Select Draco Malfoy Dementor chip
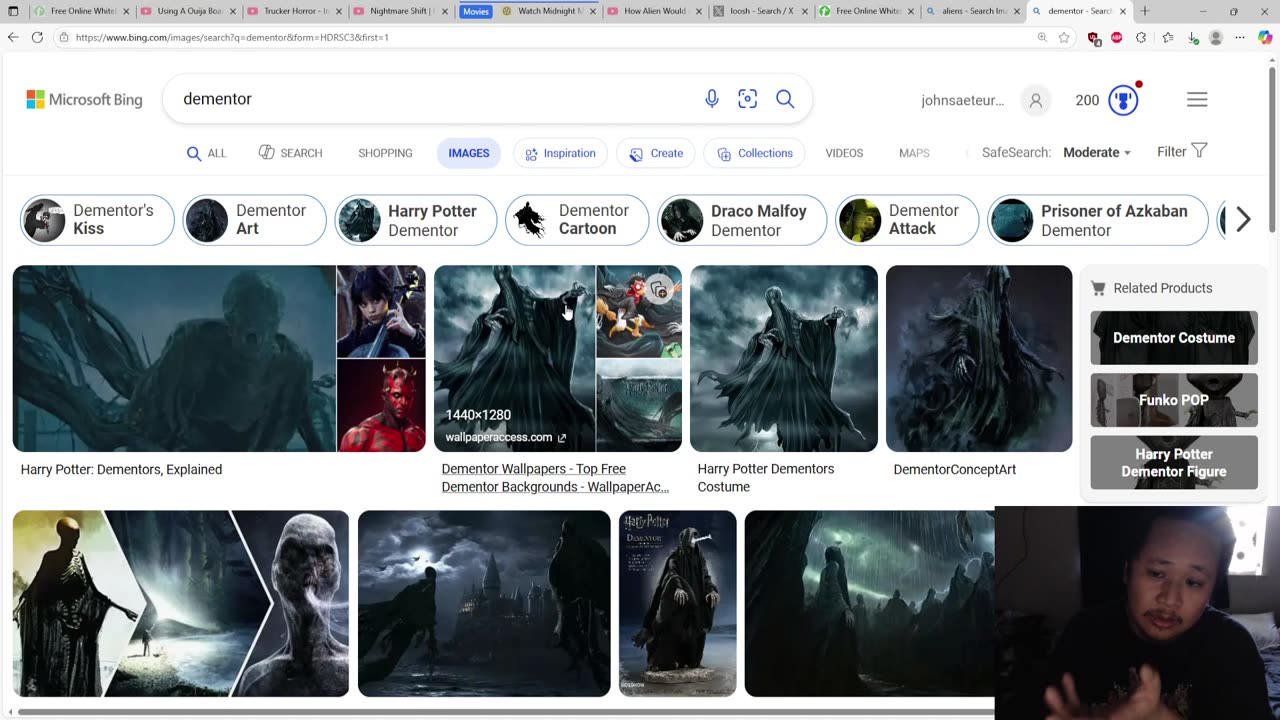This screenshot has width=1280, height=720. 742,220
